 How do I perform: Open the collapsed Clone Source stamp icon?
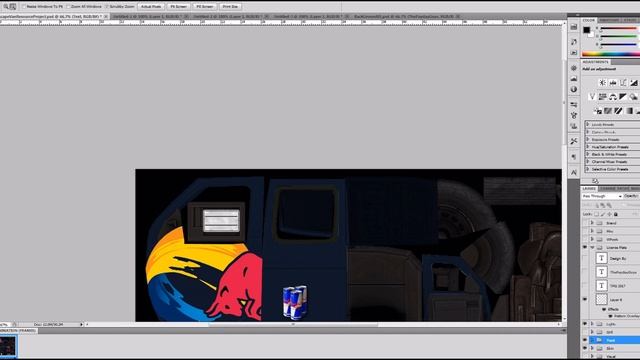[x=574, y=126]
